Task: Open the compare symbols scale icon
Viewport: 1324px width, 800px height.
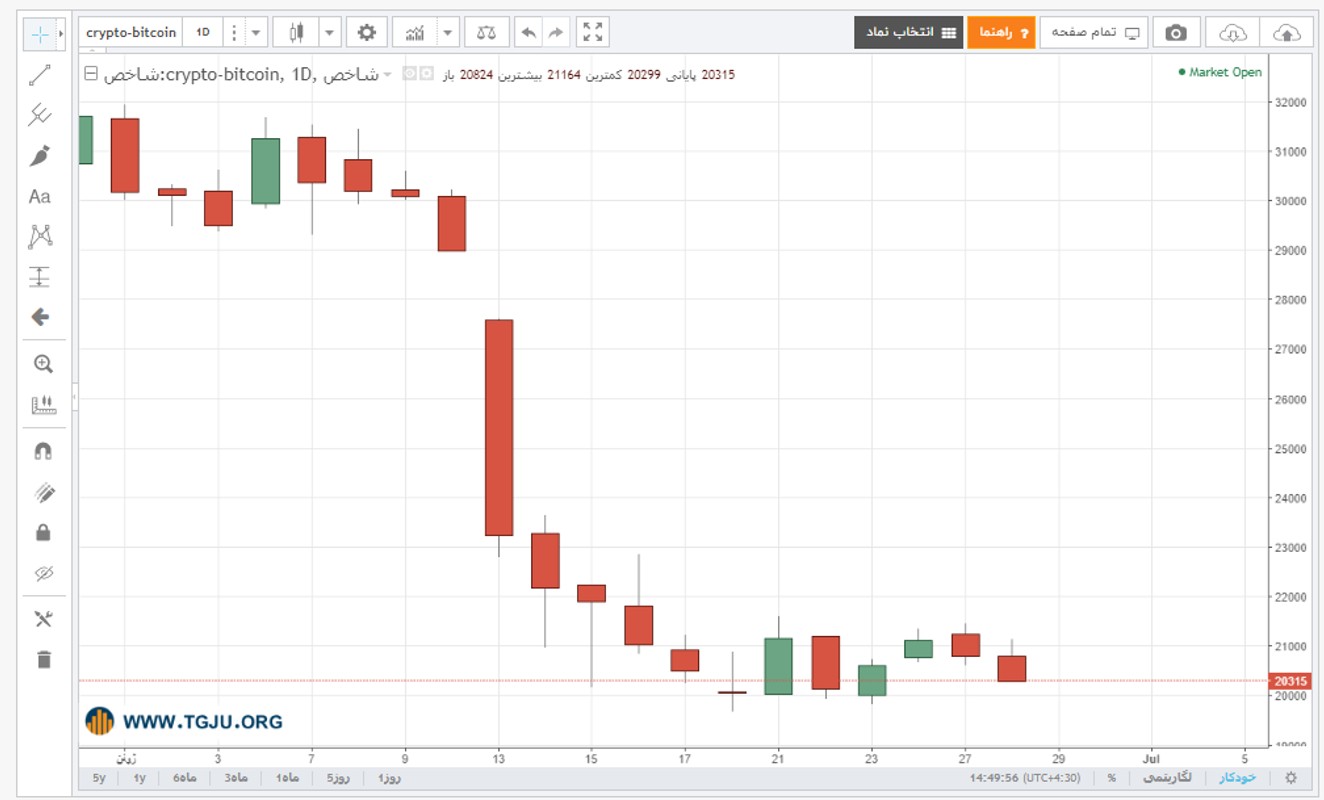Action: pos(487,33)
